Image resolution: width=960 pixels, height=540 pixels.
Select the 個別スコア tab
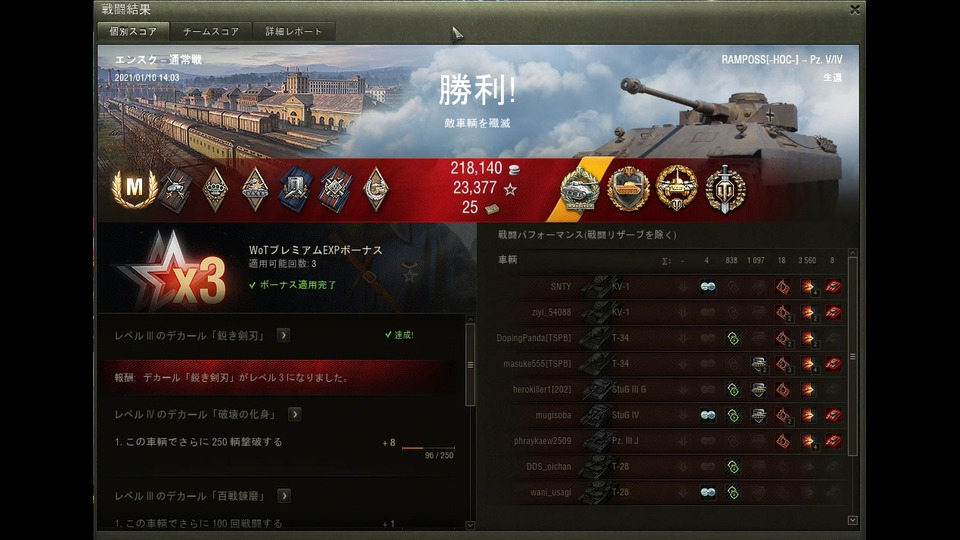tap(133, 31)
